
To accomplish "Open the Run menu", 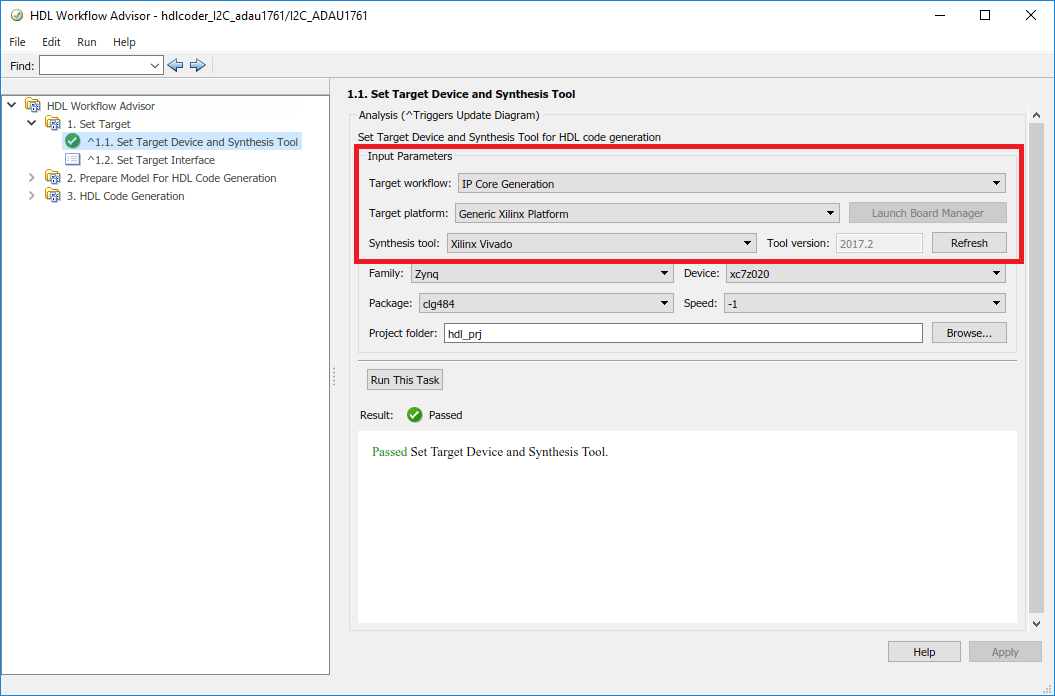I will [x=87, y=42].
